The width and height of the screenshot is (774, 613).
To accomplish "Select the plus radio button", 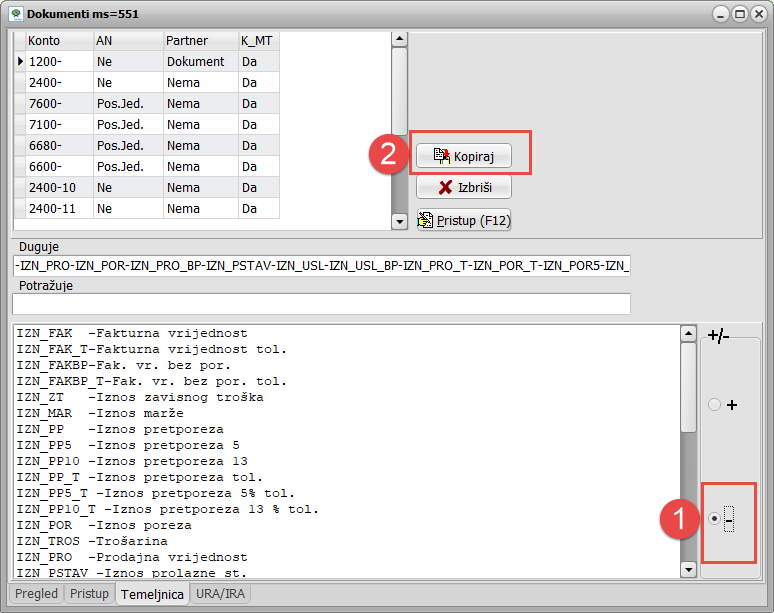I will (714, 405).
